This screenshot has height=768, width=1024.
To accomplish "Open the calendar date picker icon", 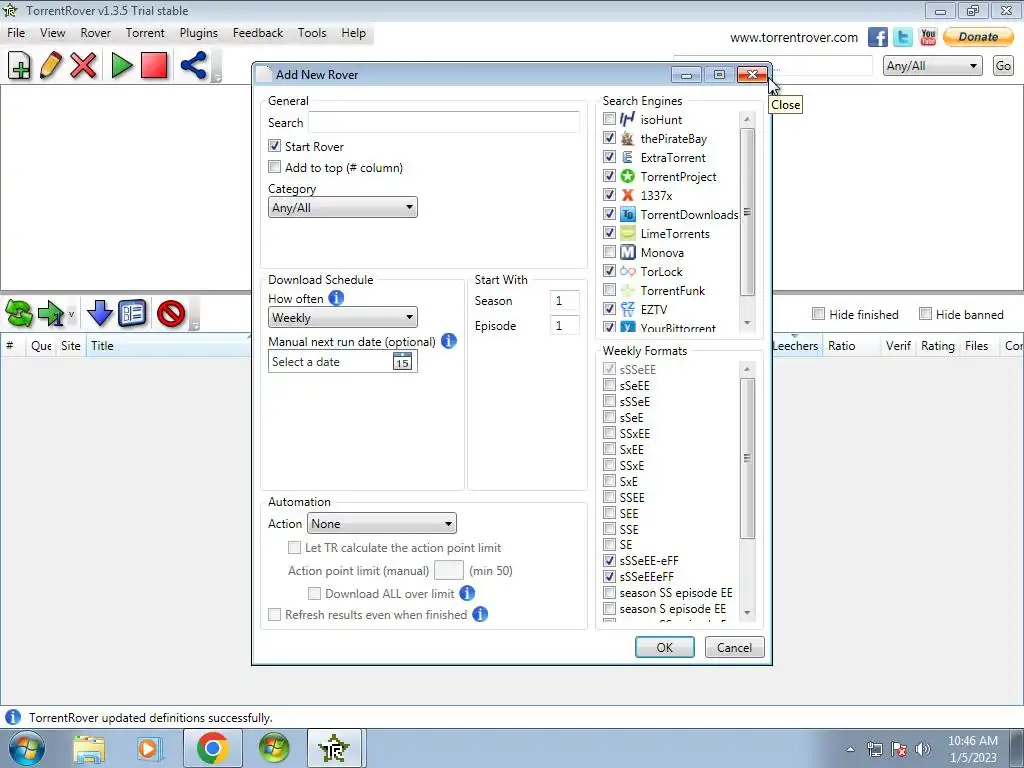I will click(402, 361).
